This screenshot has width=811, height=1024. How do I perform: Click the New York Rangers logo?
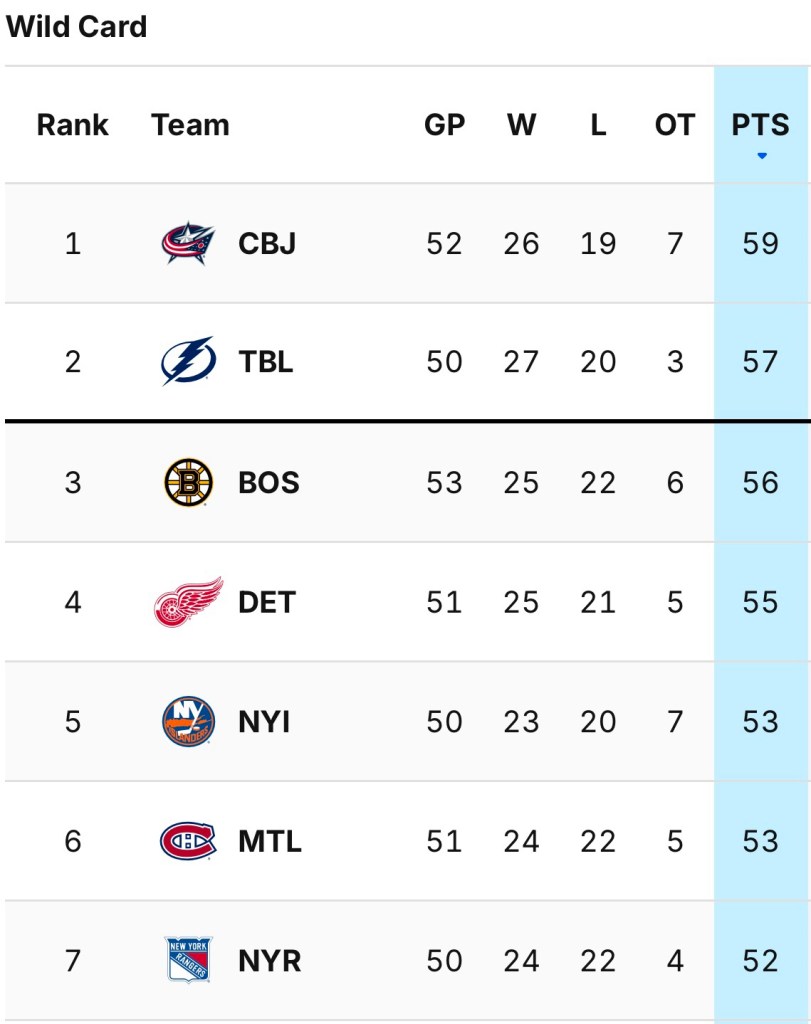coord(188,960)
